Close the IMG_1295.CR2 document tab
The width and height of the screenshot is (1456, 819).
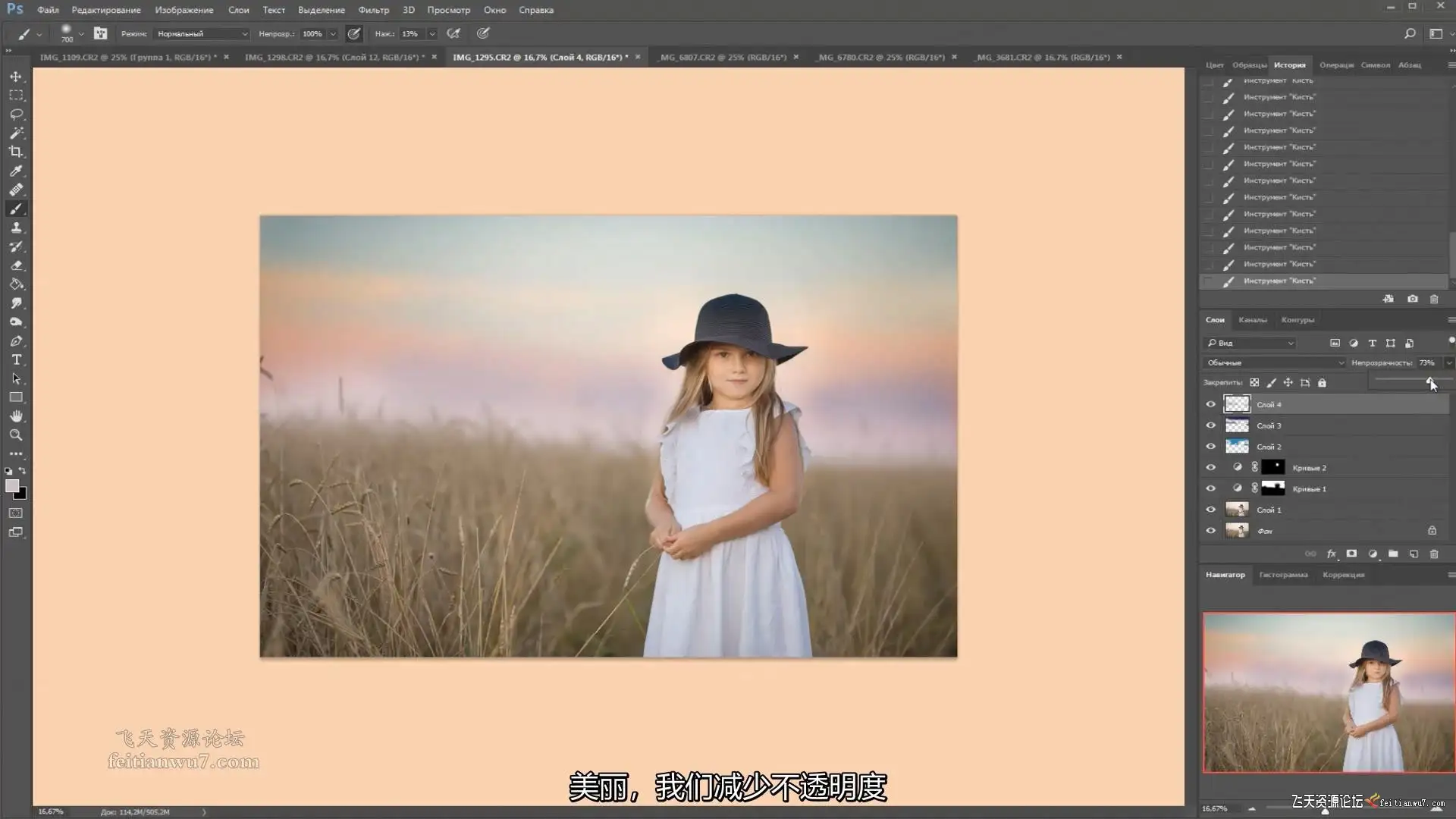coord(638,57)
